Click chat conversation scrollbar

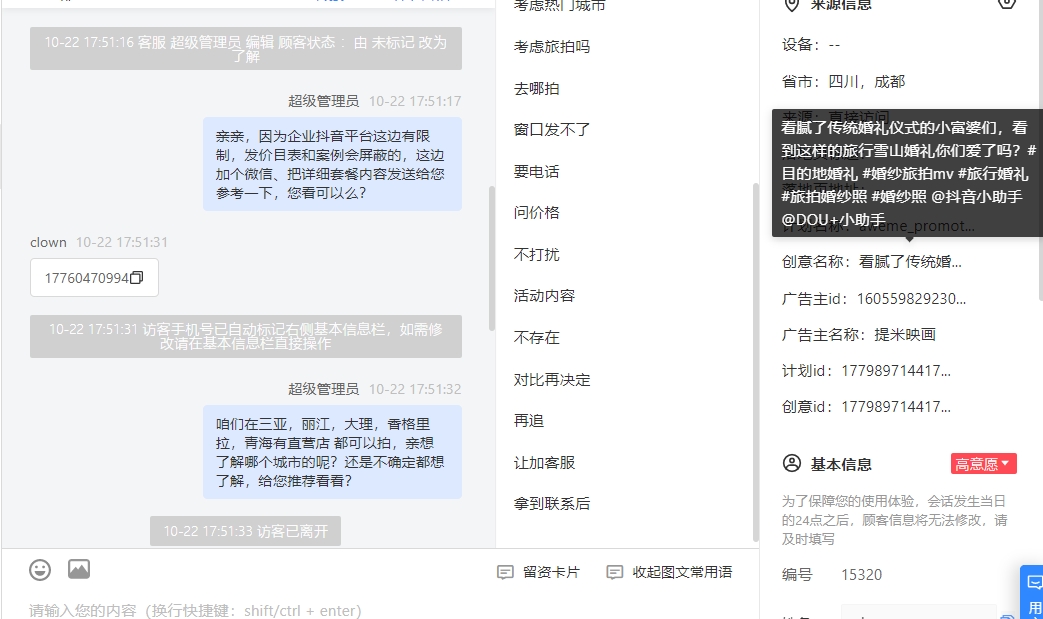coord(492,259)
